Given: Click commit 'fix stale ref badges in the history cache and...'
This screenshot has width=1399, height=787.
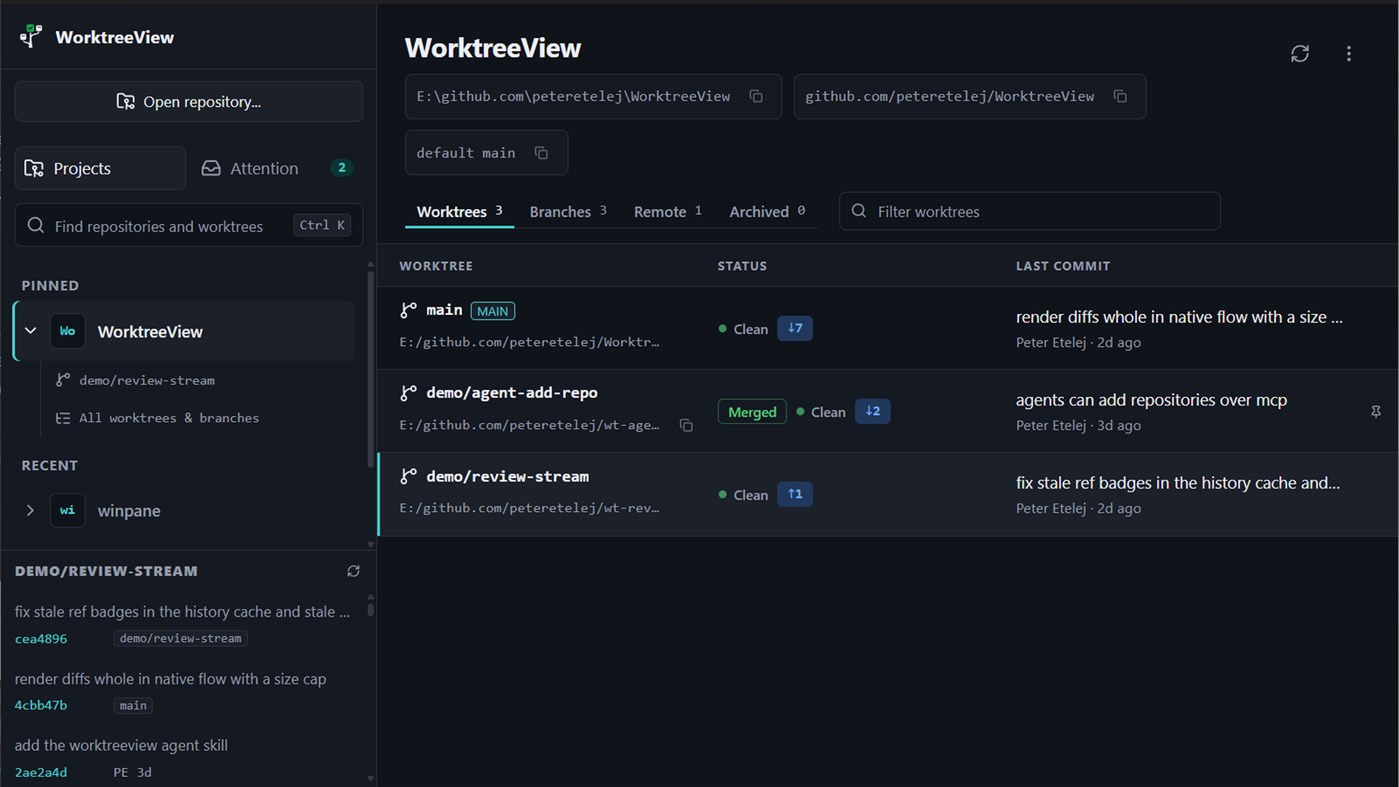Looking at the screenshot, I should pos(1178,483).
